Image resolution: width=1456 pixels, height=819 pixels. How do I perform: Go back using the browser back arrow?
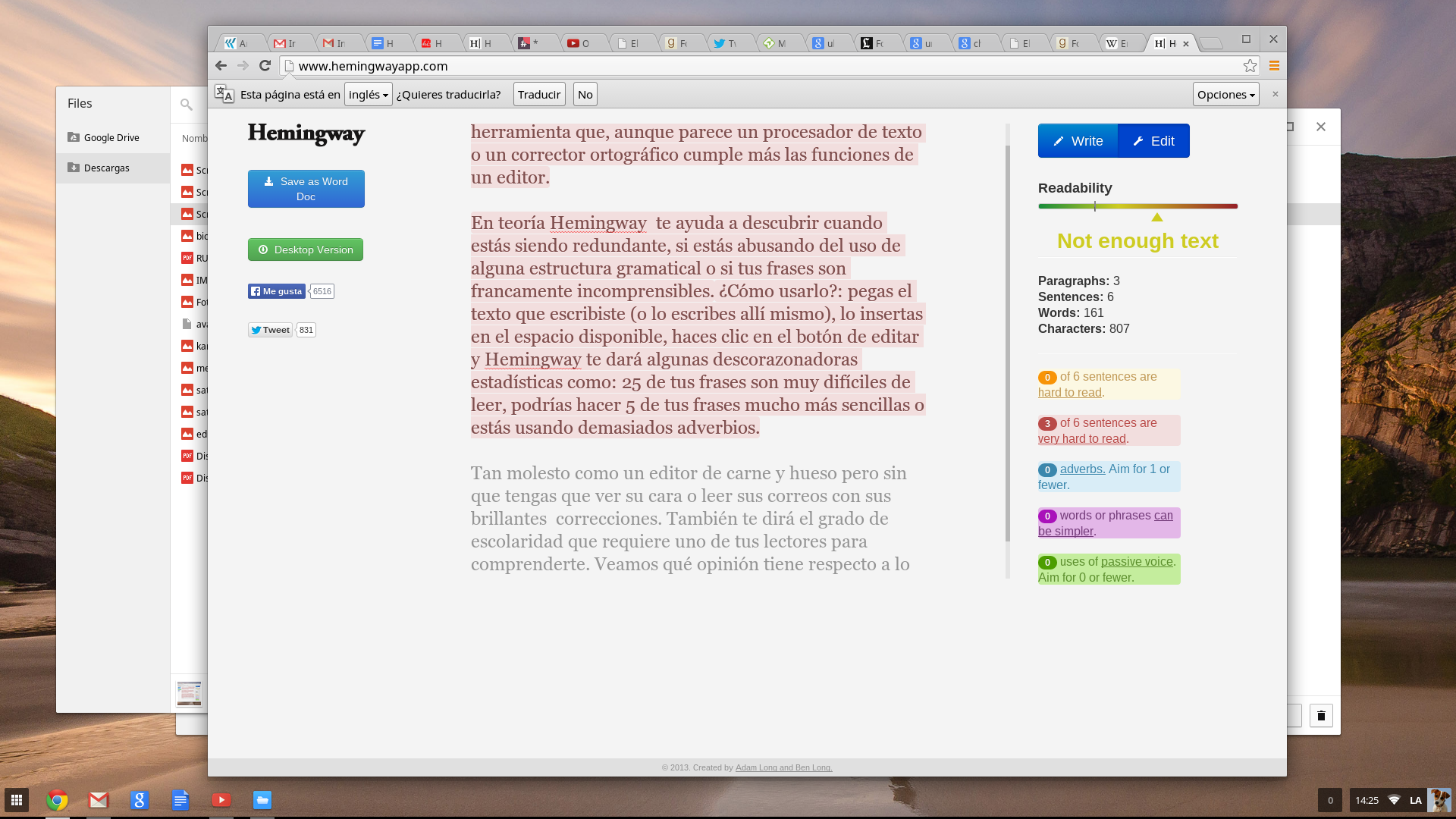pos(221,66)
